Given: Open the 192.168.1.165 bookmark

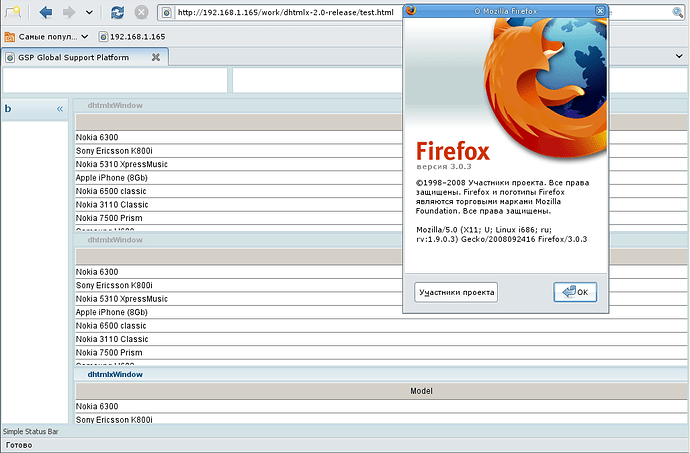Looking at the screenshot, I should [132, 37].
